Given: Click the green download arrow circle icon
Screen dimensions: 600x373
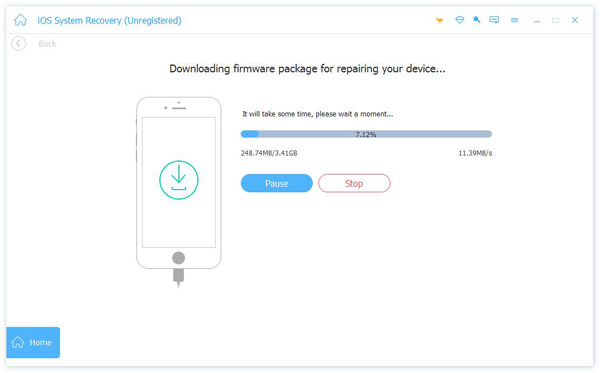Looking at the screenshot, I should tap(179, 180).
